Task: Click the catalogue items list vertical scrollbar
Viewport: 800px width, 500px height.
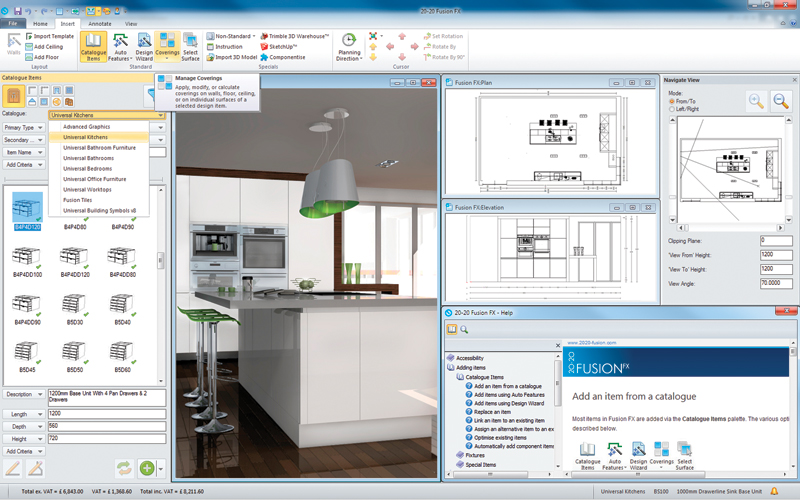Action: (161, 286)
